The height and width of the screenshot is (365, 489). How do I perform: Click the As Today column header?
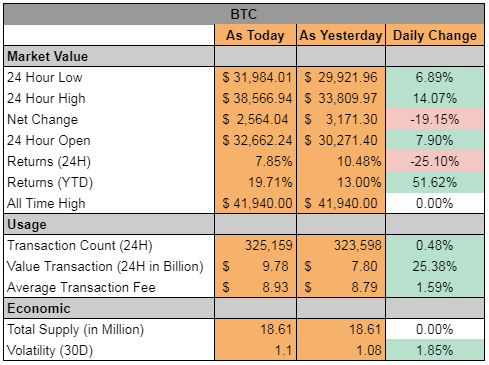(x=255, y=35)
